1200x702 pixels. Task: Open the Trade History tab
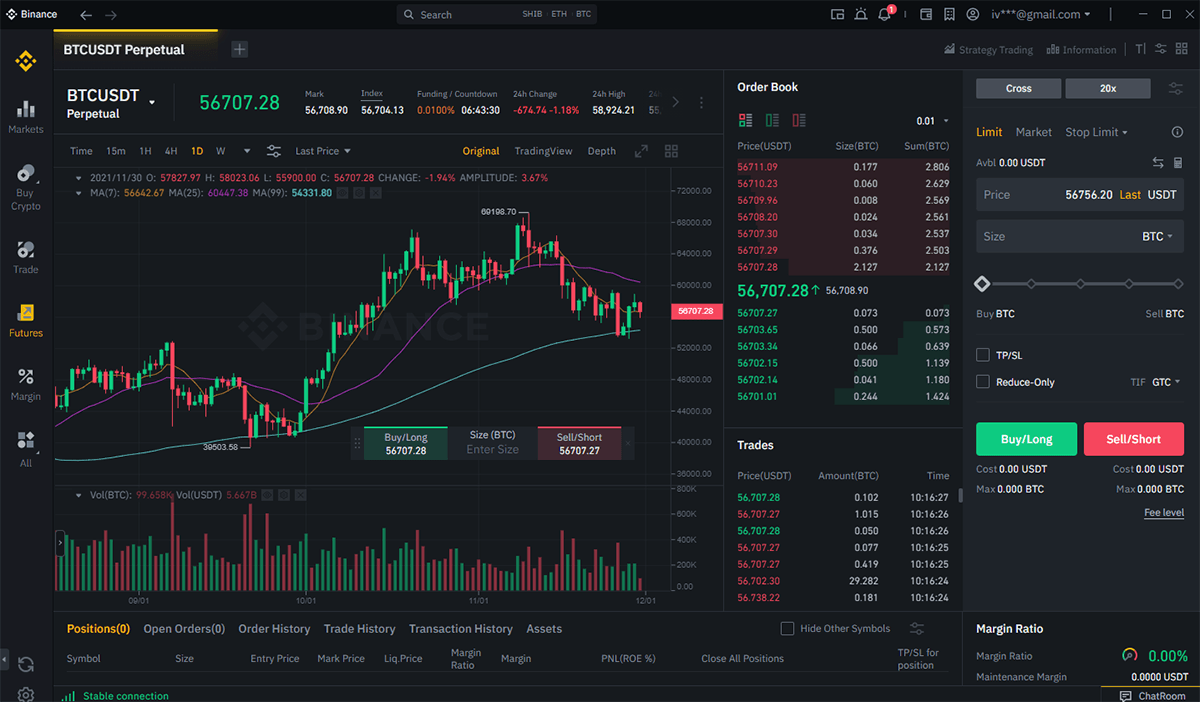pyautogui.click(x=359, y=629)
